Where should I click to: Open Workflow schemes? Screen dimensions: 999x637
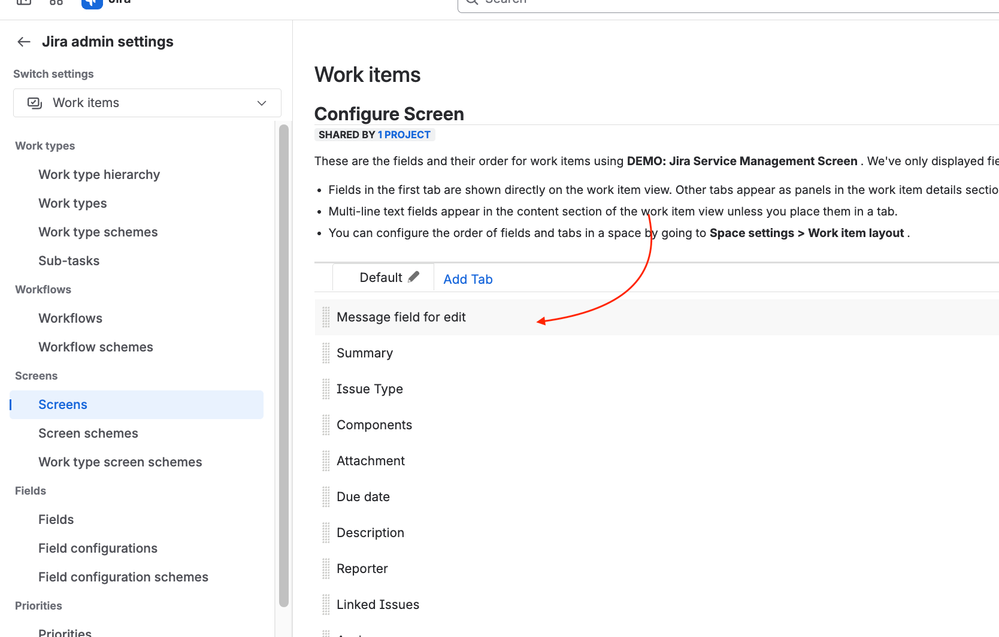pos(96,347)
